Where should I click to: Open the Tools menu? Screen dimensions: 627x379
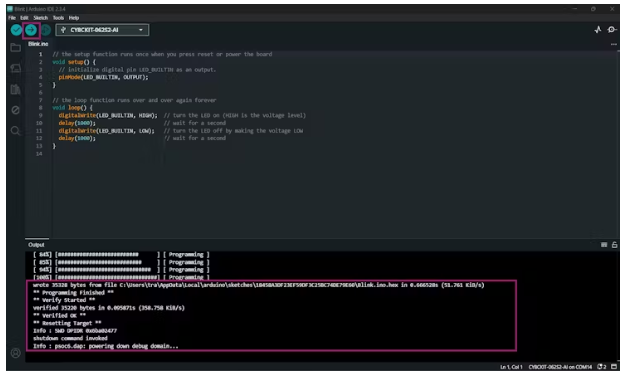(58, 18)
